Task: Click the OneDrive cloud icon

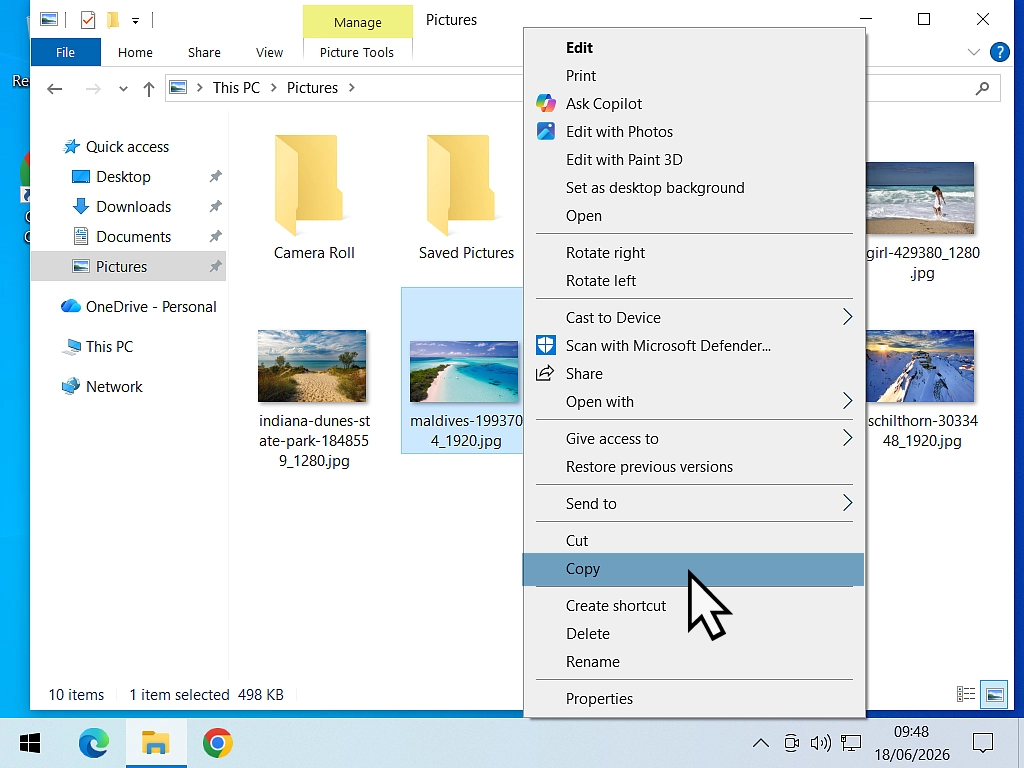Action: (71, 306)
